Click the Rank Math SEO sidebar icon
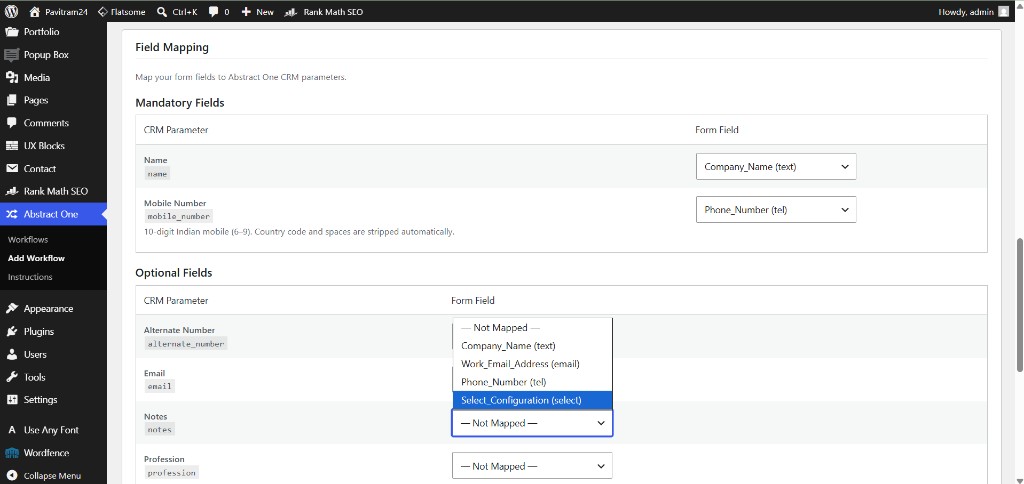 click(x=12, y=191)
